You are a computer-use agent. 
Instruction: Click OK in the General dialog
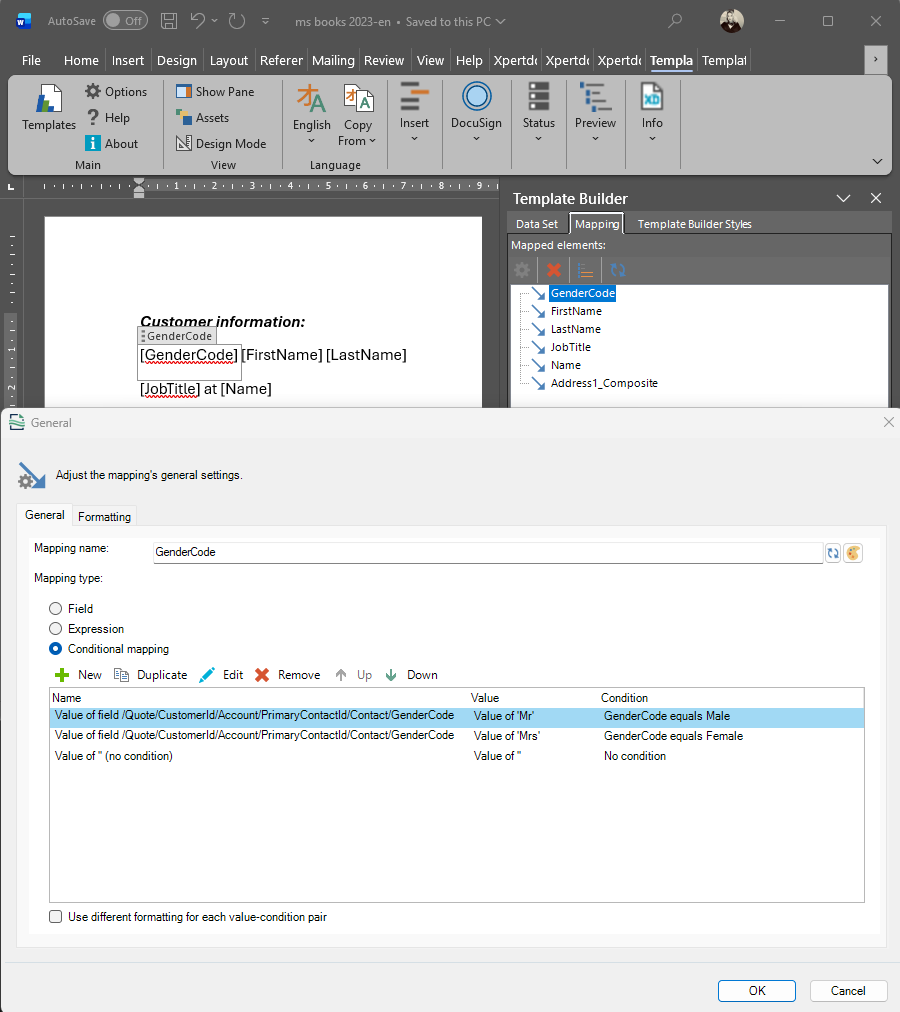tap(757, 991)
